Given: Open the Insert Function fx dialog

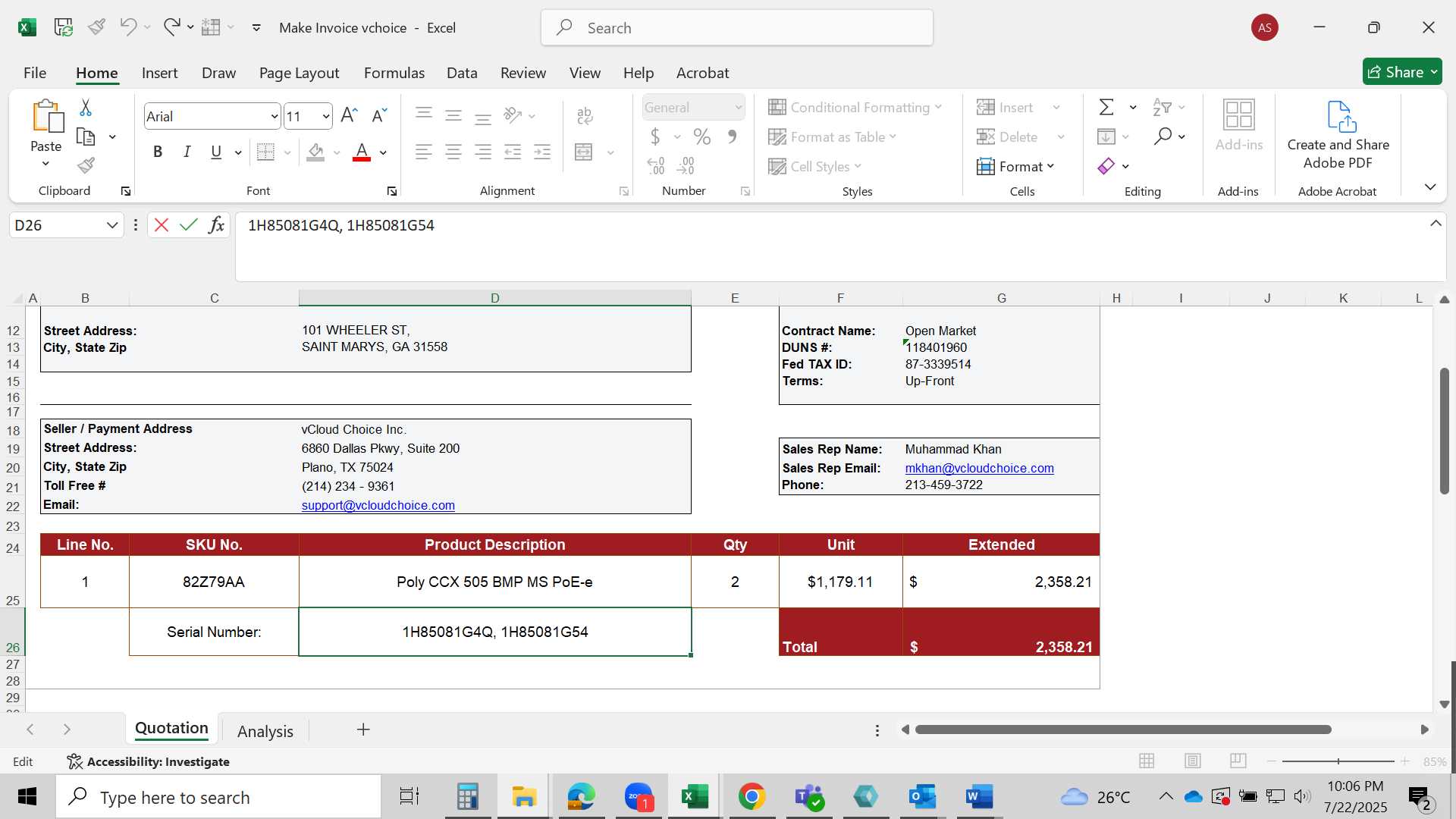Looking at the screenshot, I should tap(216, 225).
